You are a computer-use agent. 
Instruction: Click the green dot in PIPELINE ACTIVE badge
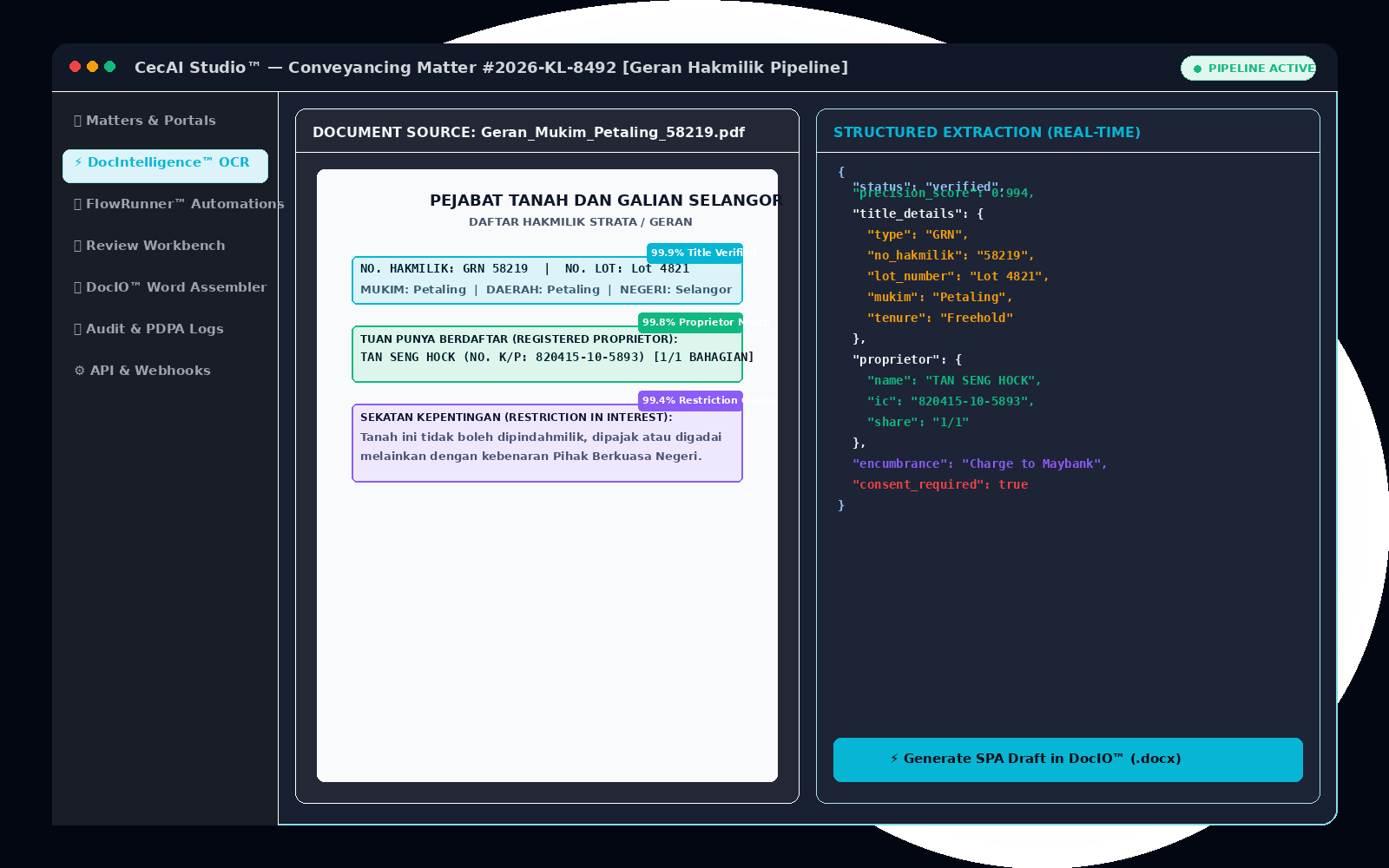pos(1198,69)
